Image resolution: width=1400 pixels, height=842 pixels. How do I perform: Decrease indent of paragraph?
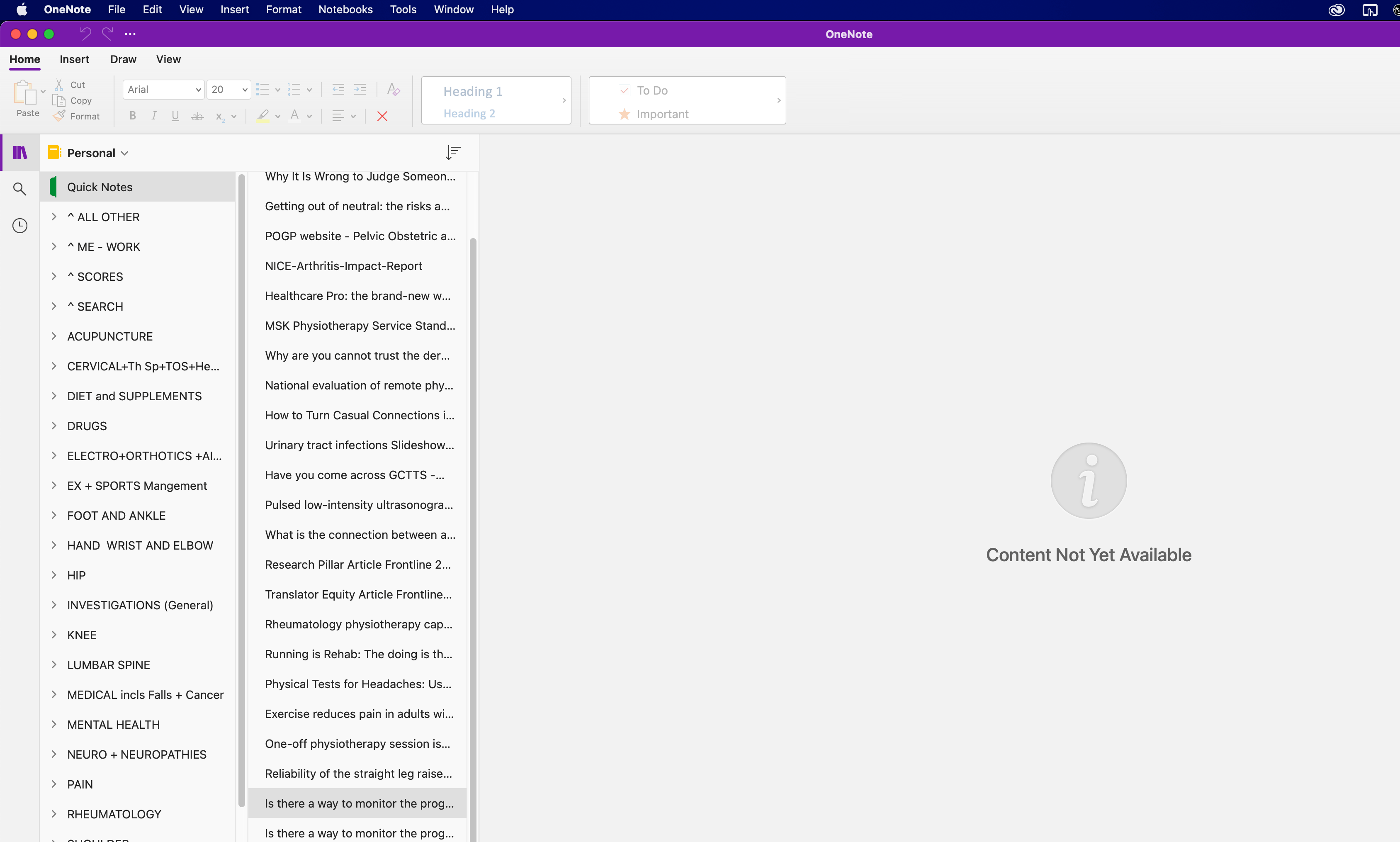tap(338, 89)
